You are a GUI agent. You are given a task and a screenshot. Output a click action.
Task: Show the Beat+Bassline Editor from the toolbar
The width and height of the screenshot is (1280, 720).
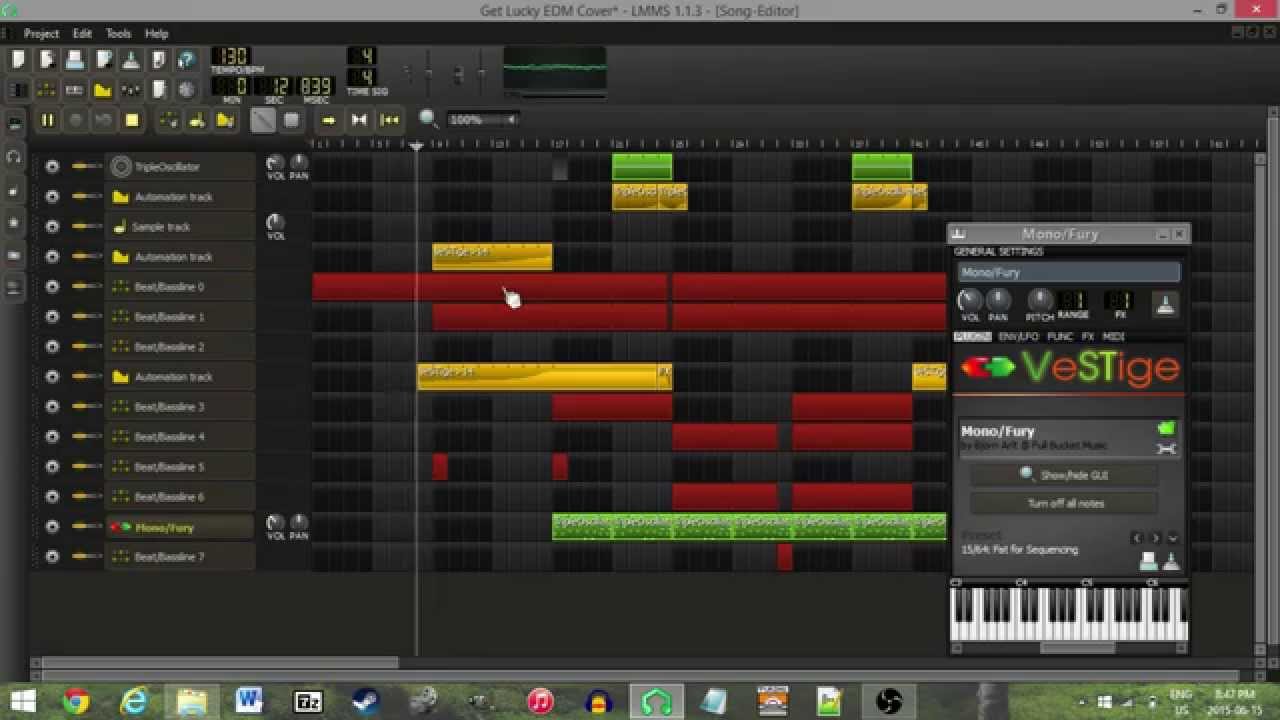coord(46,90)
